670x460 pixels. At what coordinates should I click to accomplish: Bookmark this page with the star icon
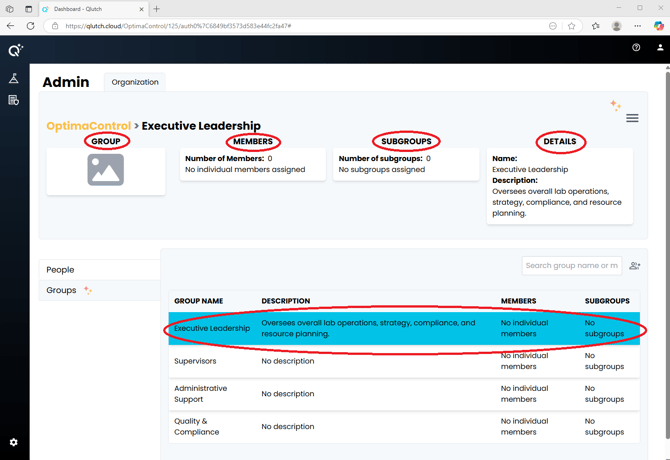tap(571, 26)
